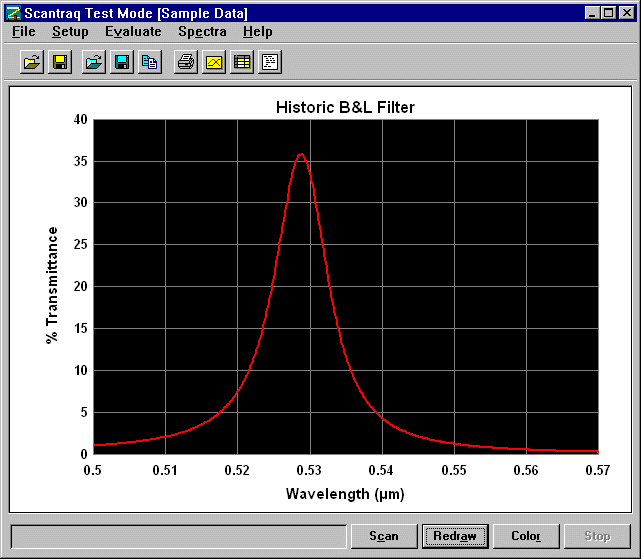Screen dimensions: 641x559
Task: Click the Scantraq app icon in title bar
Action: pos(13,13)
